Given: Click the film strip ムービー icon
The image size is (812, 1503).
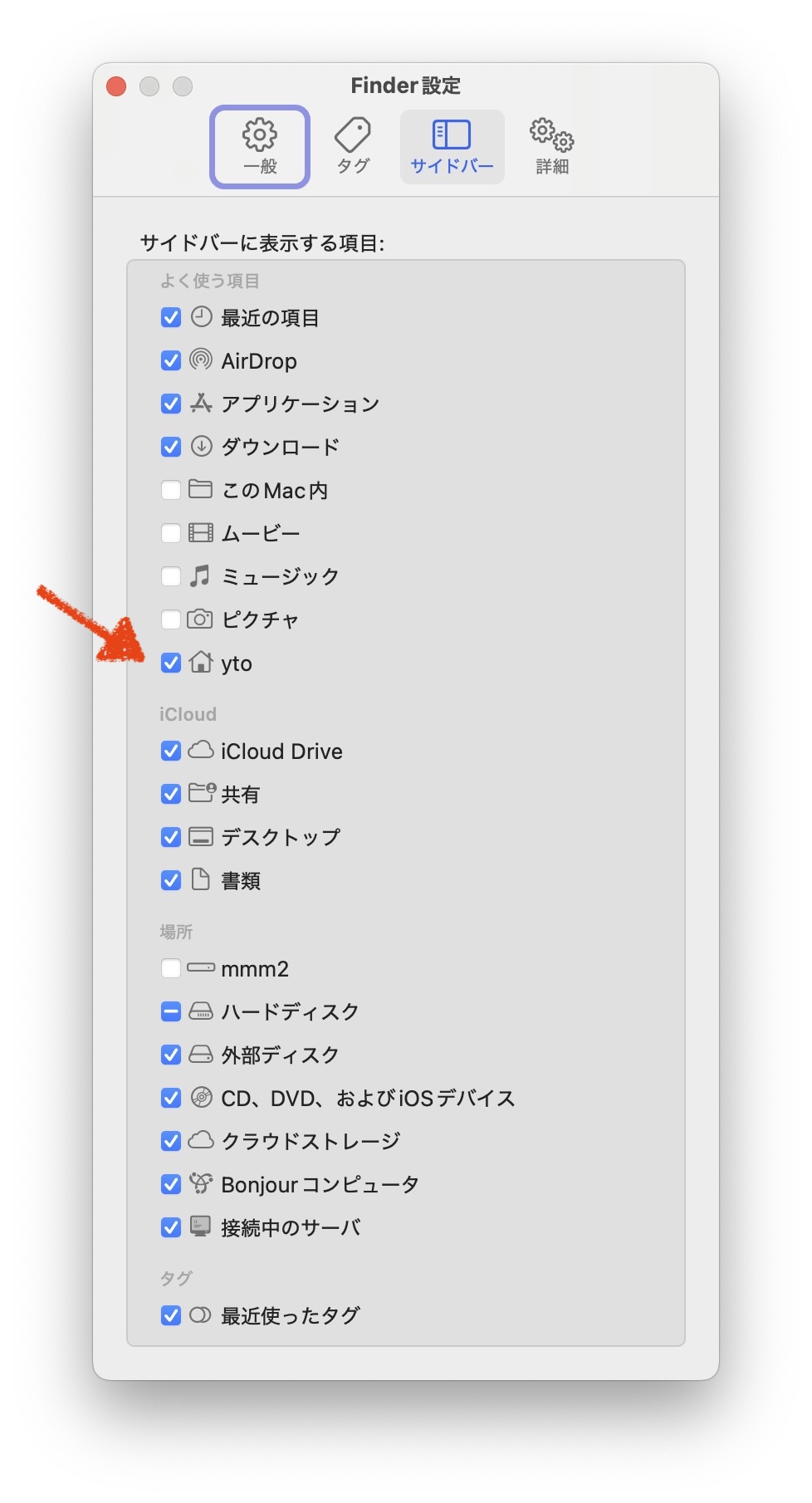Looking at the screenshot, I should coord(200,532).
